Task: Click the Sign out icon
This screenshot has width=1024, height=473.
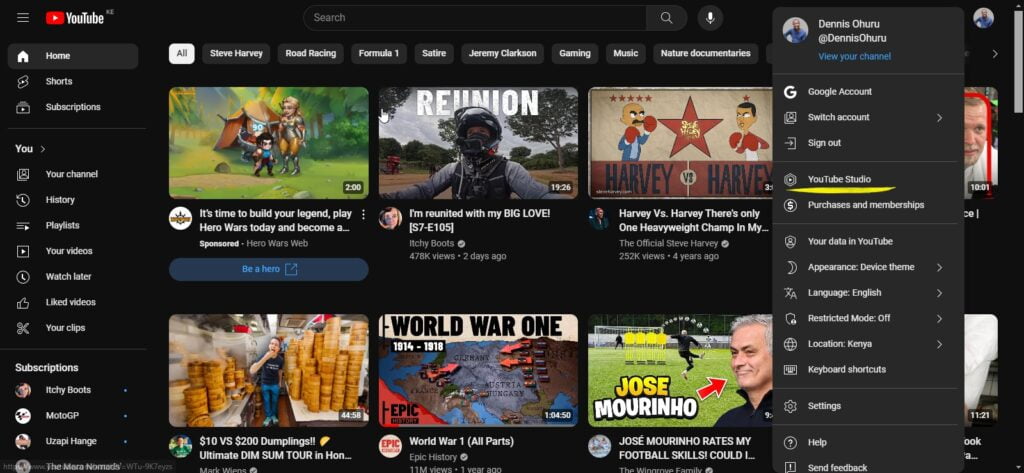Action: coord(790,143)
